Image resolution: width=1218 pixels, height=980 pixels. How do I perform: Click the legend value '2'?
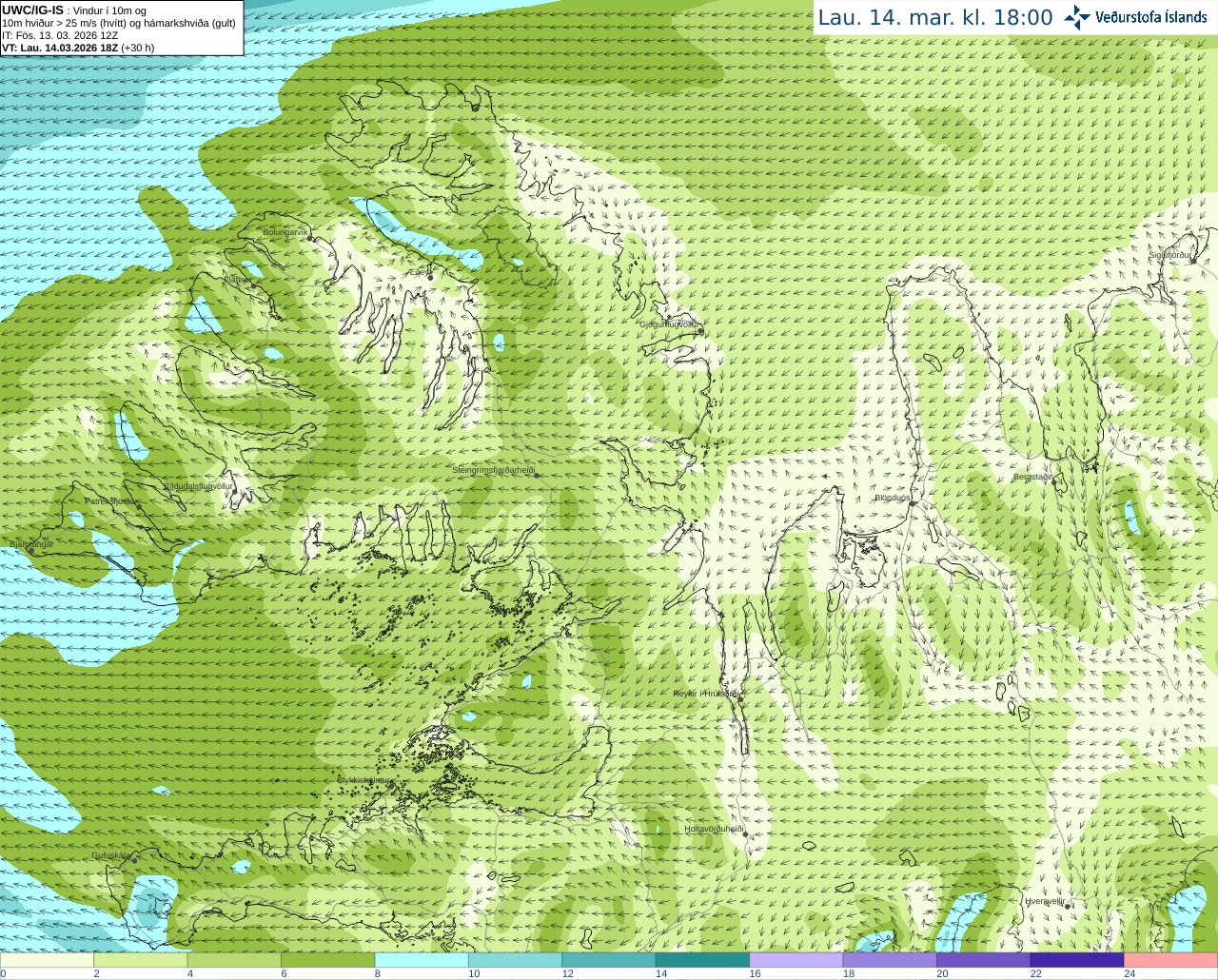click(x=97, y=973)
